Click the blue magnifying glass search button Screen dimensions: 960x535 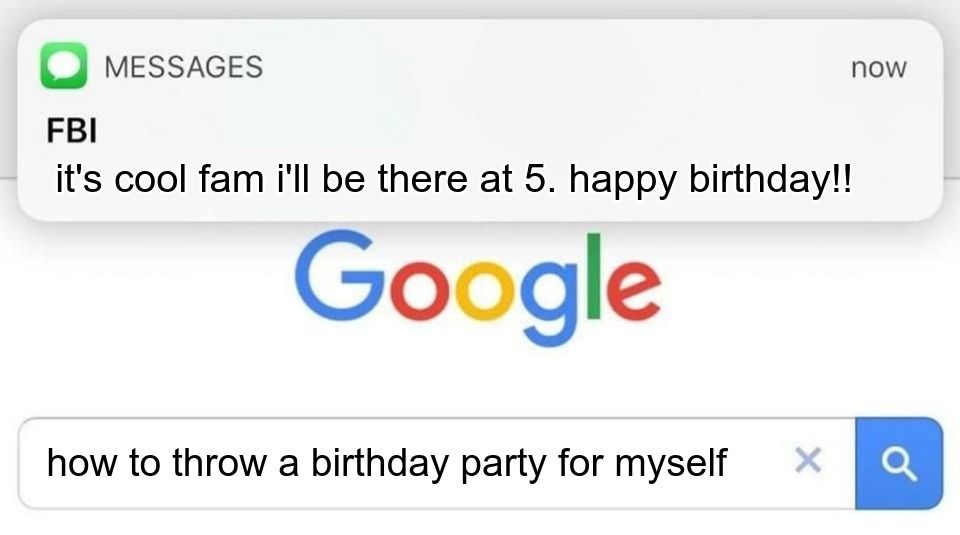898,462
